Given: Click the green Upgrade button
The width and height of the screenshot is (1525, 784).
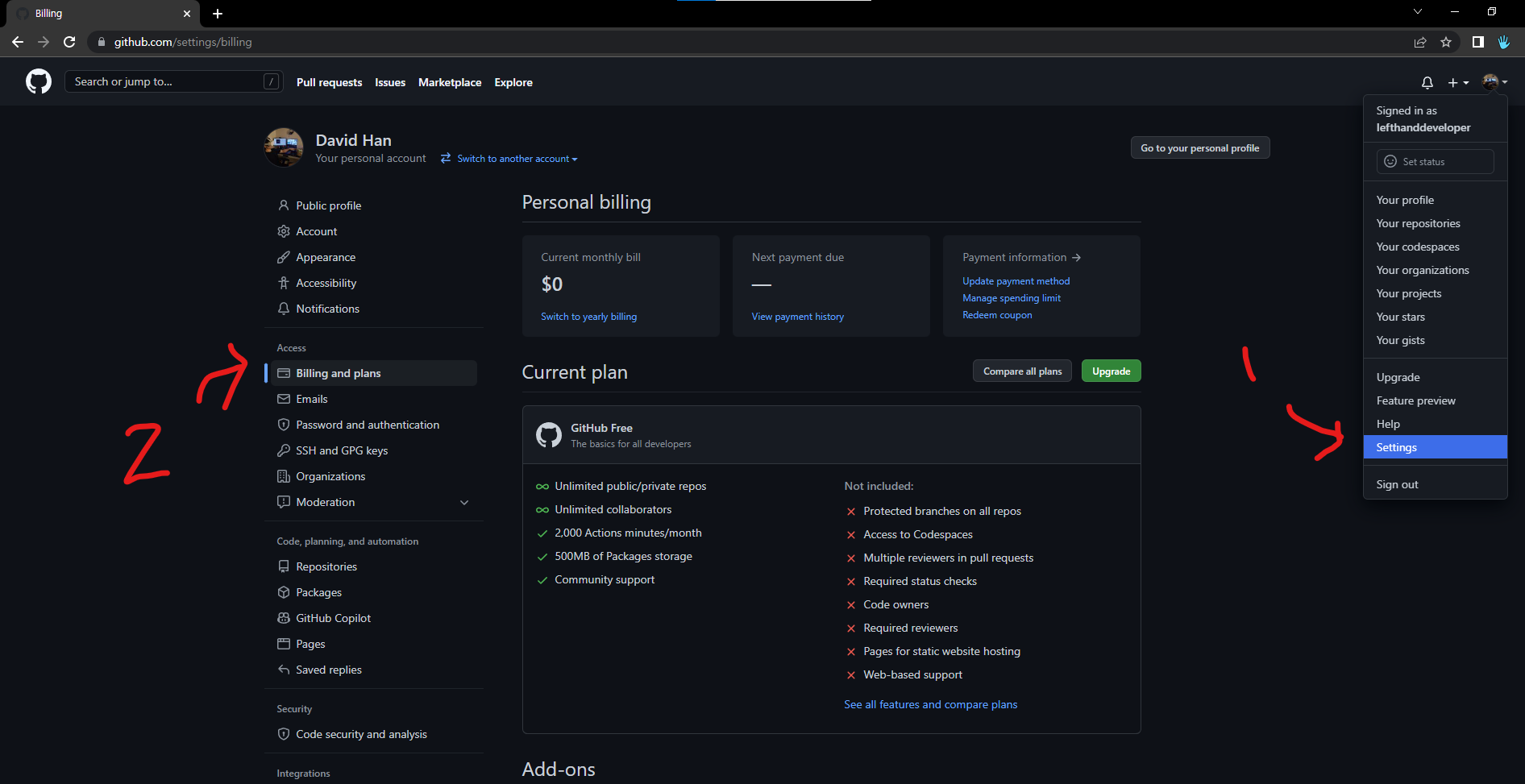Looking at the screenshot, I should coord(1111,371).
